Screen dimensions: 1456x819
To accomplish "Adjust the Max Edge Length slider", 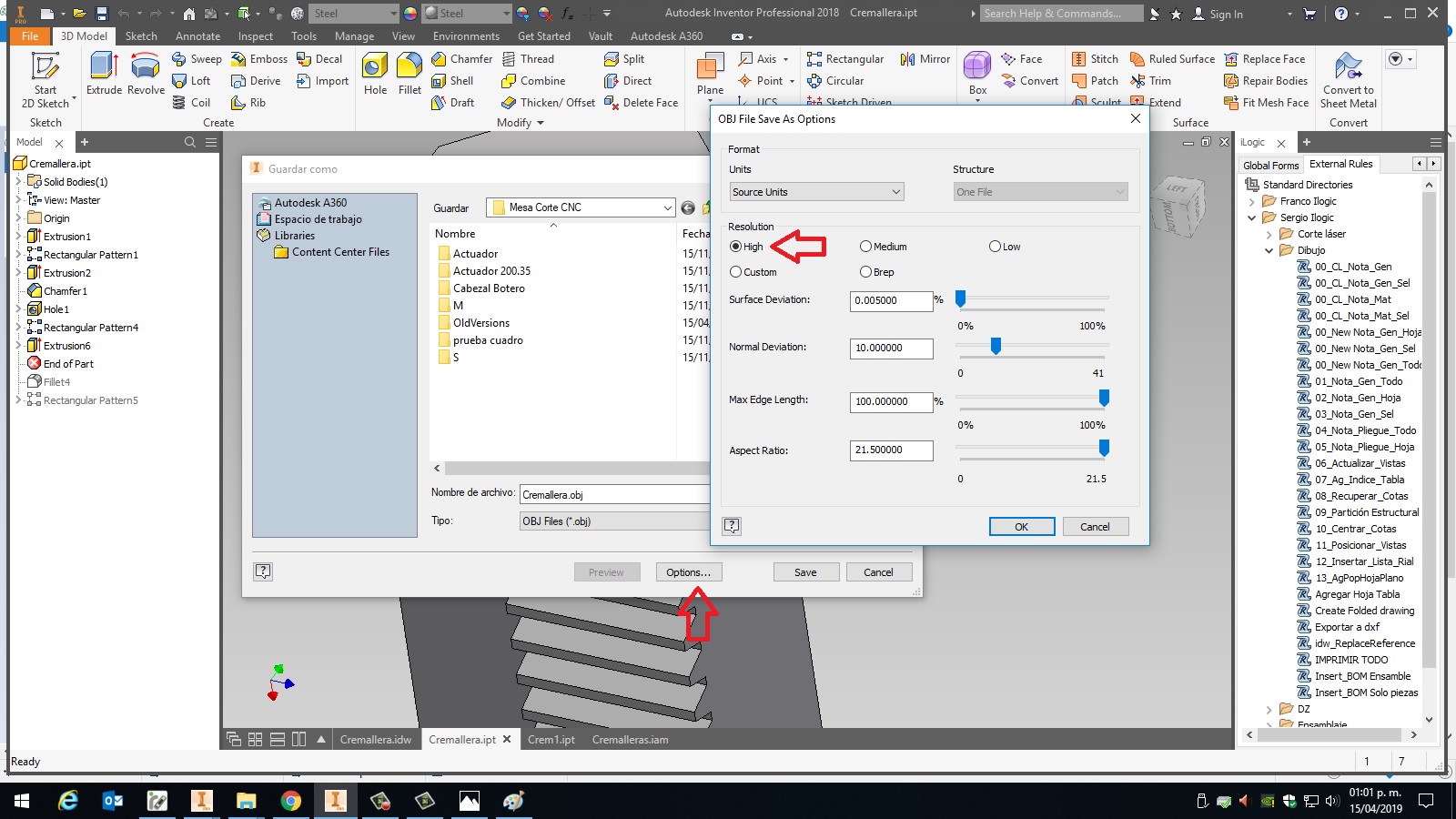I will [x=1104, y=398].
